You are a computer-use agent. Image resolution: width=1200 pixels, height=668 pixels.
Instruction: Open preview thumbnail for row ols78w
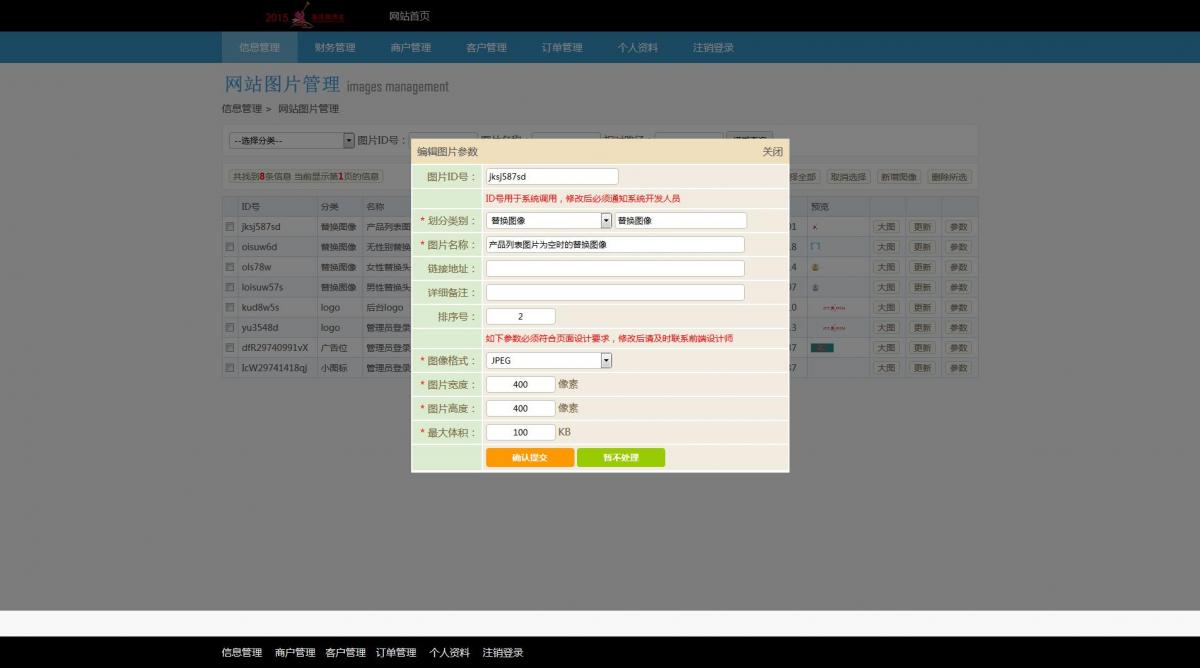[815, 267]
